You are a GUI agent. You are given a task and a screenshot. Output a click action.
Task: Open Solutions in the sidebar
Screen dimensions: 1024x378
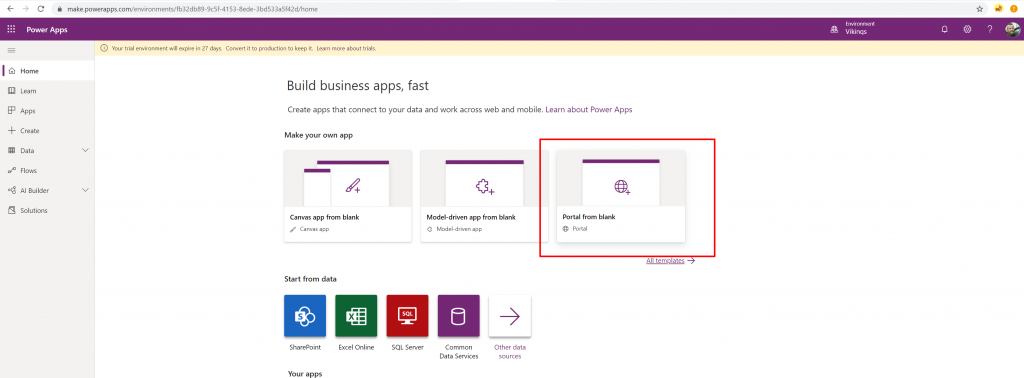(x=47, y=210)
